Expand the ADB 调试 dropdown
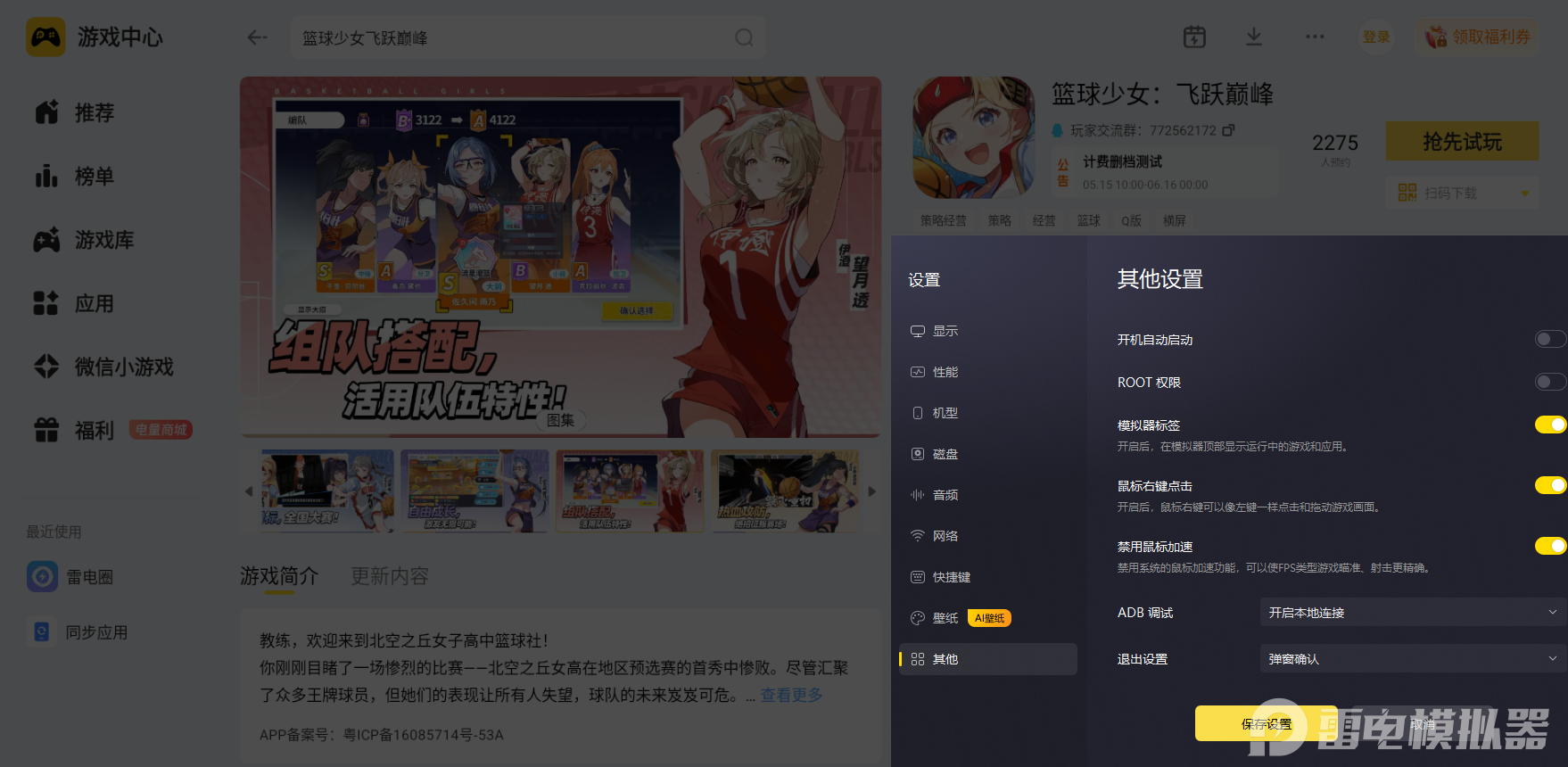Viewport: 1568px width, 767px height. 1414,613
